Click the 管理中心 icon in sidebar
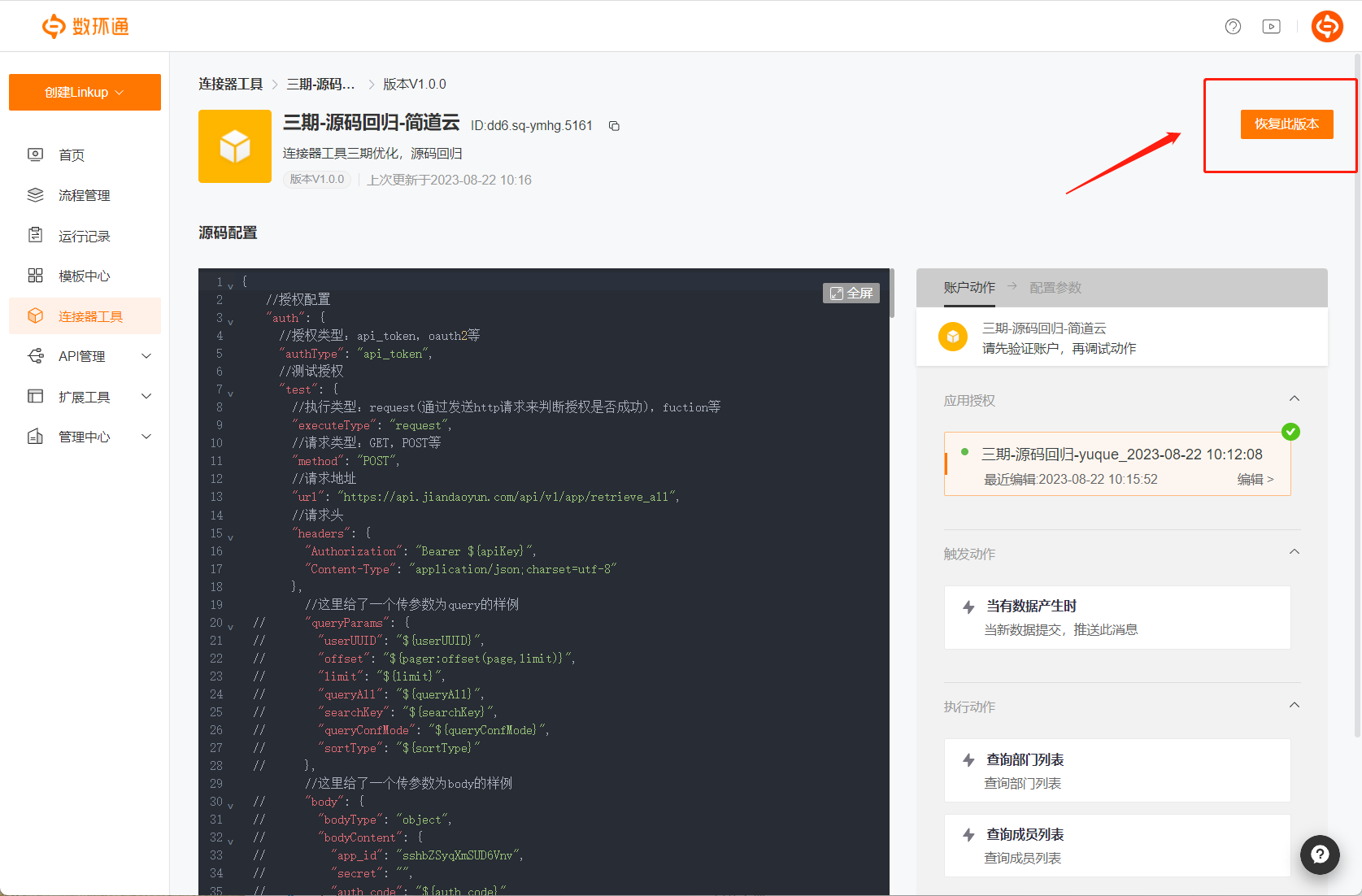 click(36, 437)
